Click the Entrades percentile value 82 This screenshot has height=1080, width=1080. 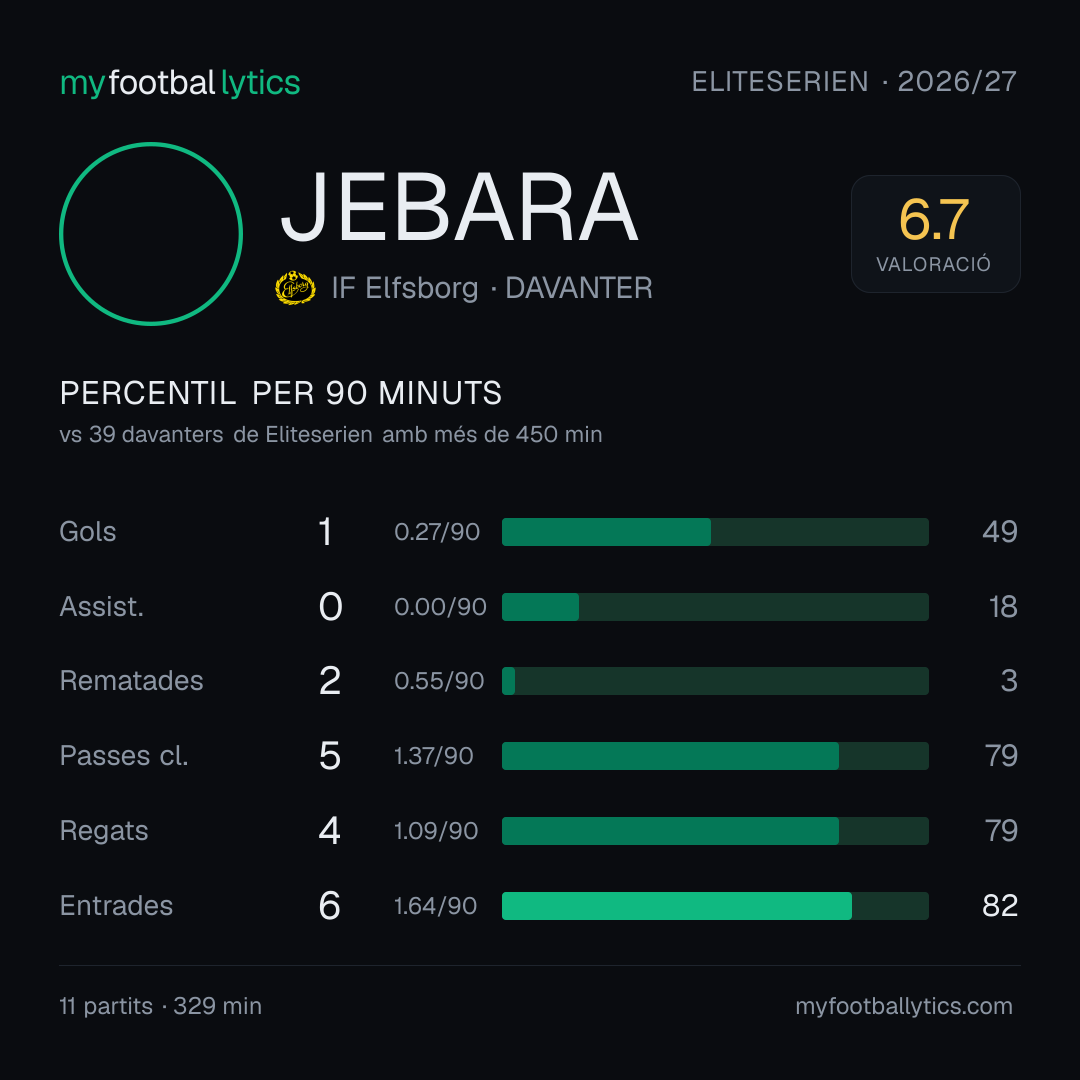coord(999,906)
